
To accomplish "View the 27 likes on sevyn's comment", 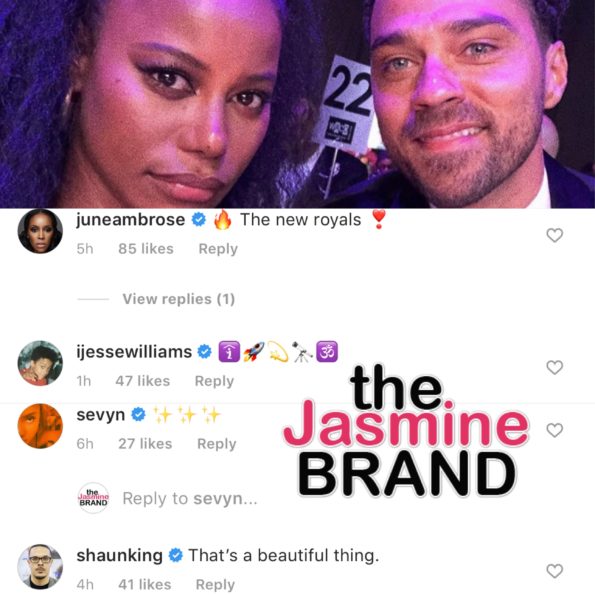I will (145, 444).
